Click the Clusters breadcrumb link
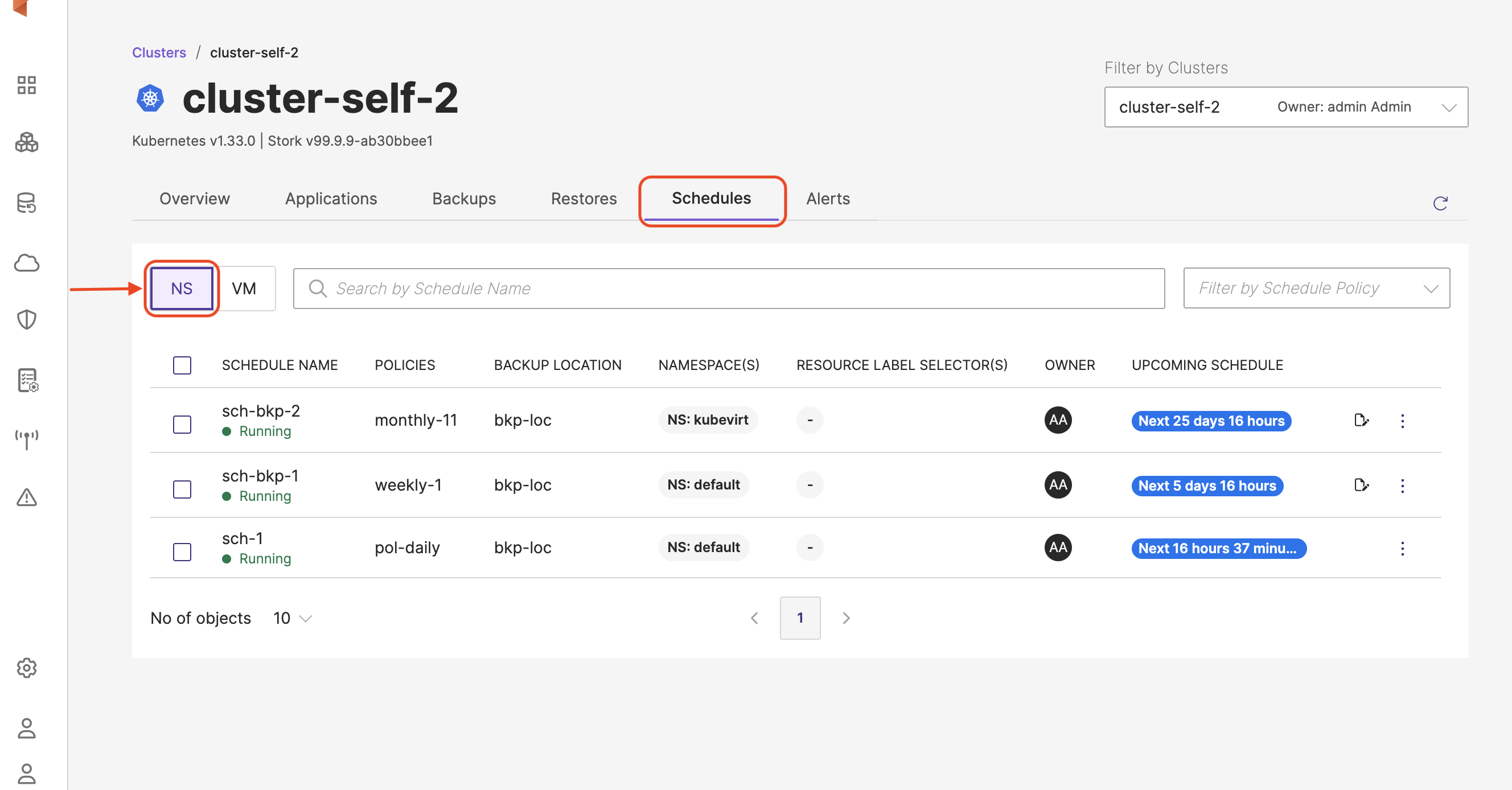1512x790 pixels. pos(158,52)
